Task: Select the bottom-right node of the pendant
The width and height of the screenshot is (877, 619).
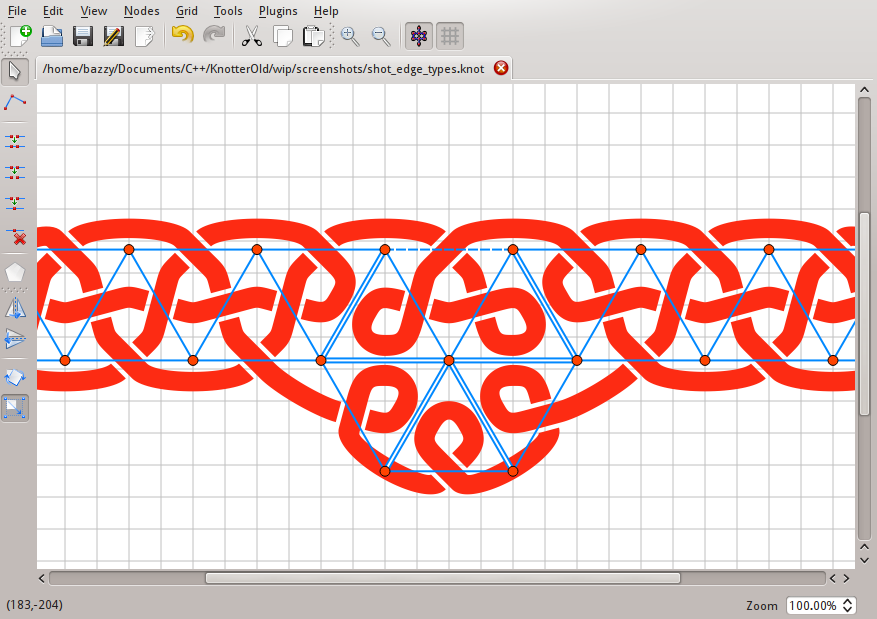Action: (513, 471)
